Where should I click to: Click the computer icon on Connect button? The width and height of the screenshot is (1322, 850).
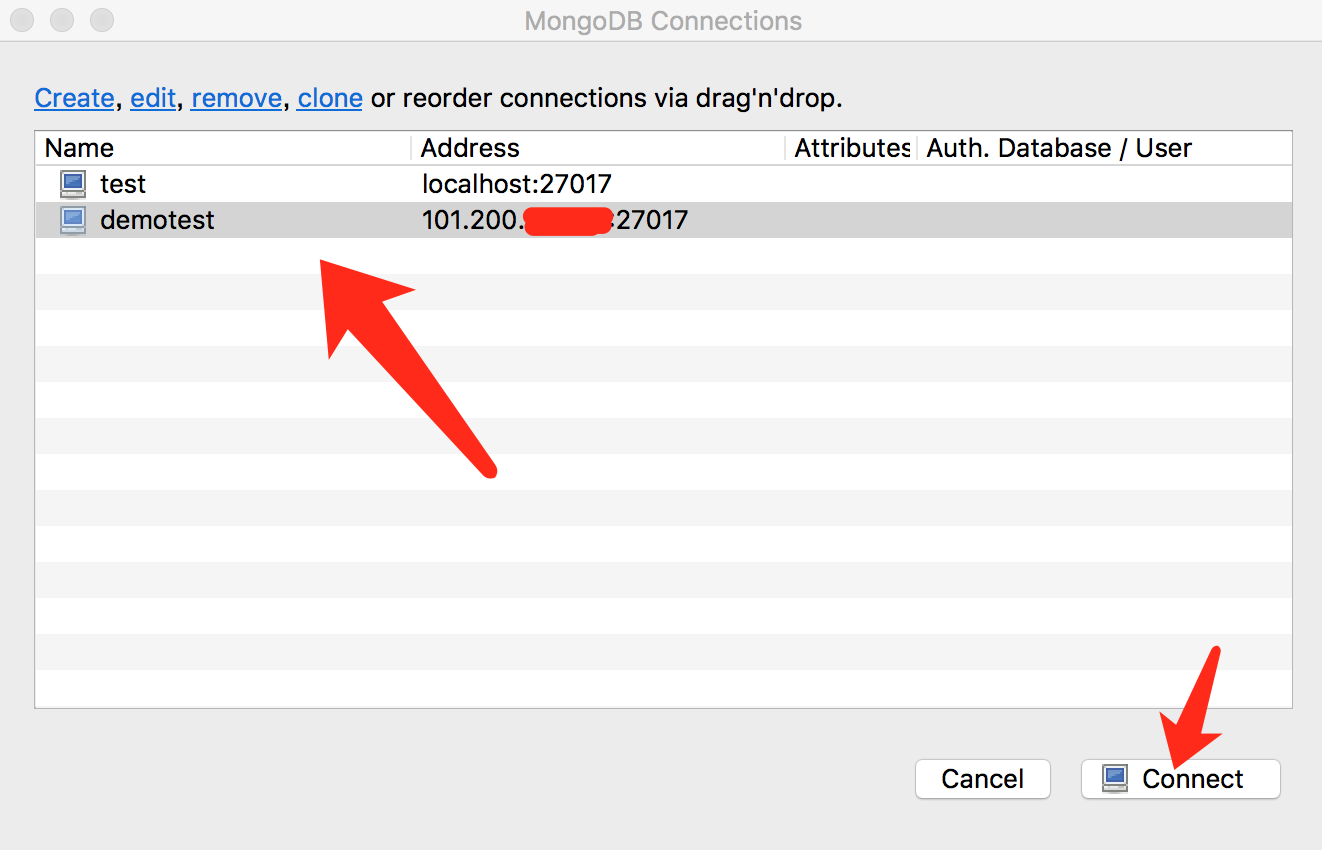1115,779
